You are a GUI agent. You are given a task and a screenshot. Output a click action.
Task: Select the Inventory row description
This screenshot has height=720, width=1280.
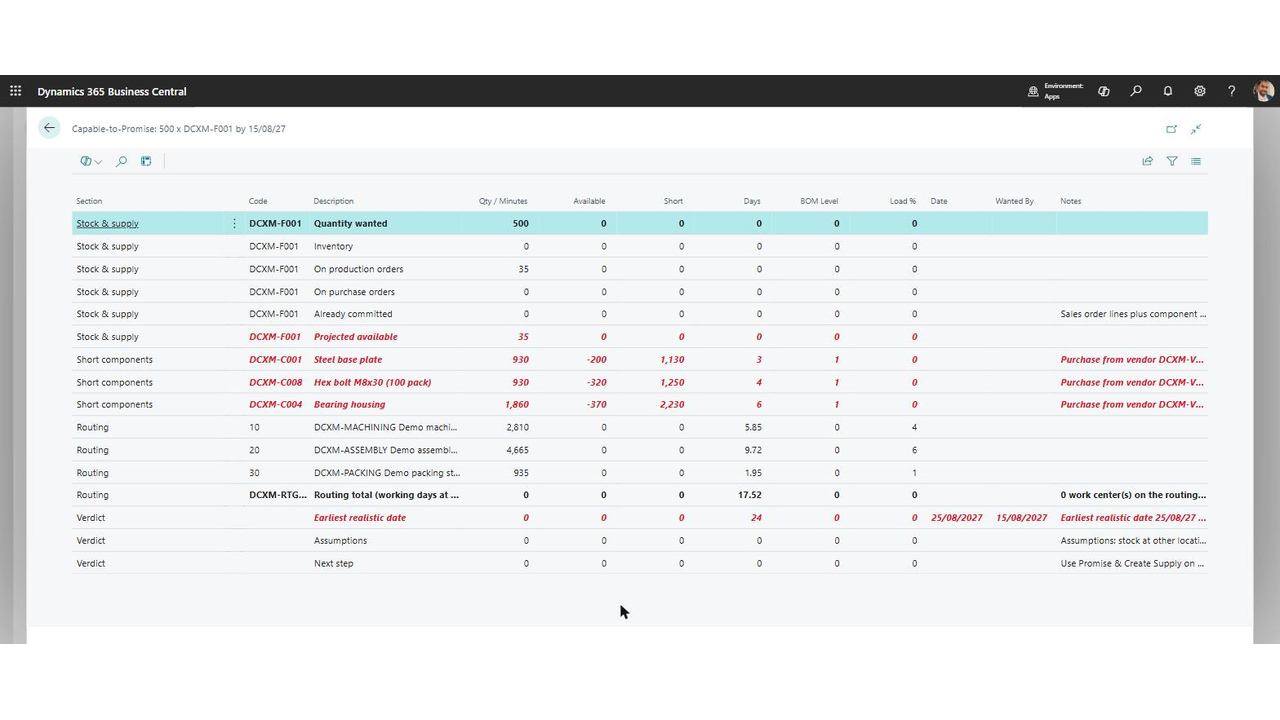click(333, 246)
